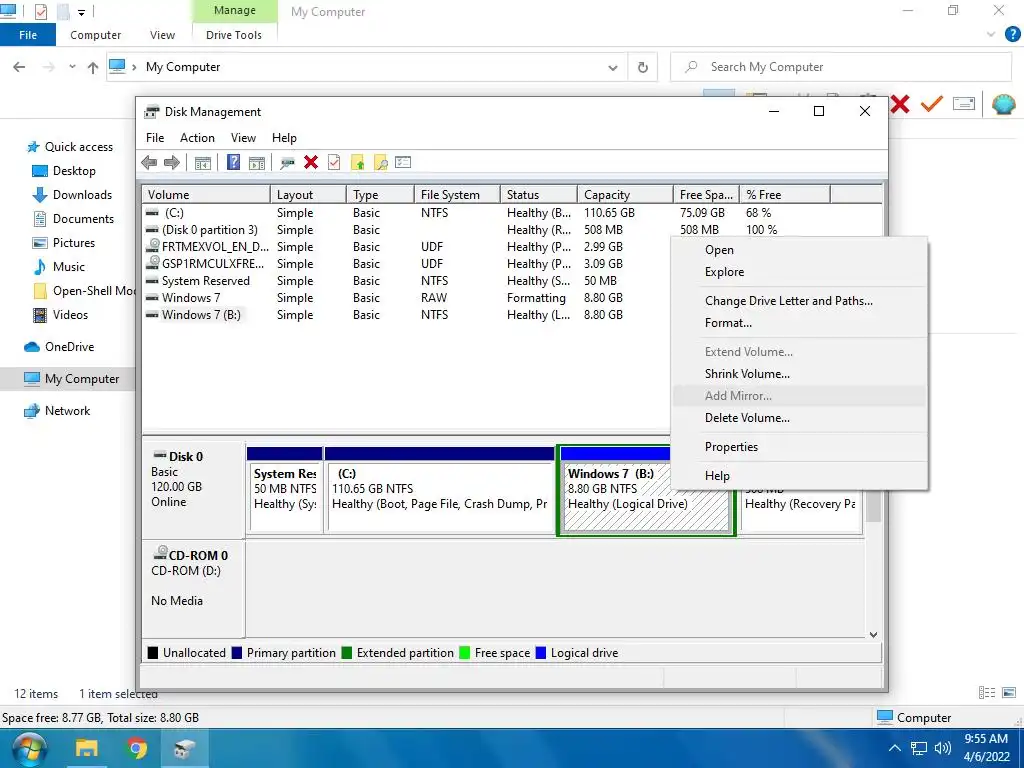Click the Open-Shell seashell icon
Viewport: 1024px width, 768px height.
[x=1004, y=104]
